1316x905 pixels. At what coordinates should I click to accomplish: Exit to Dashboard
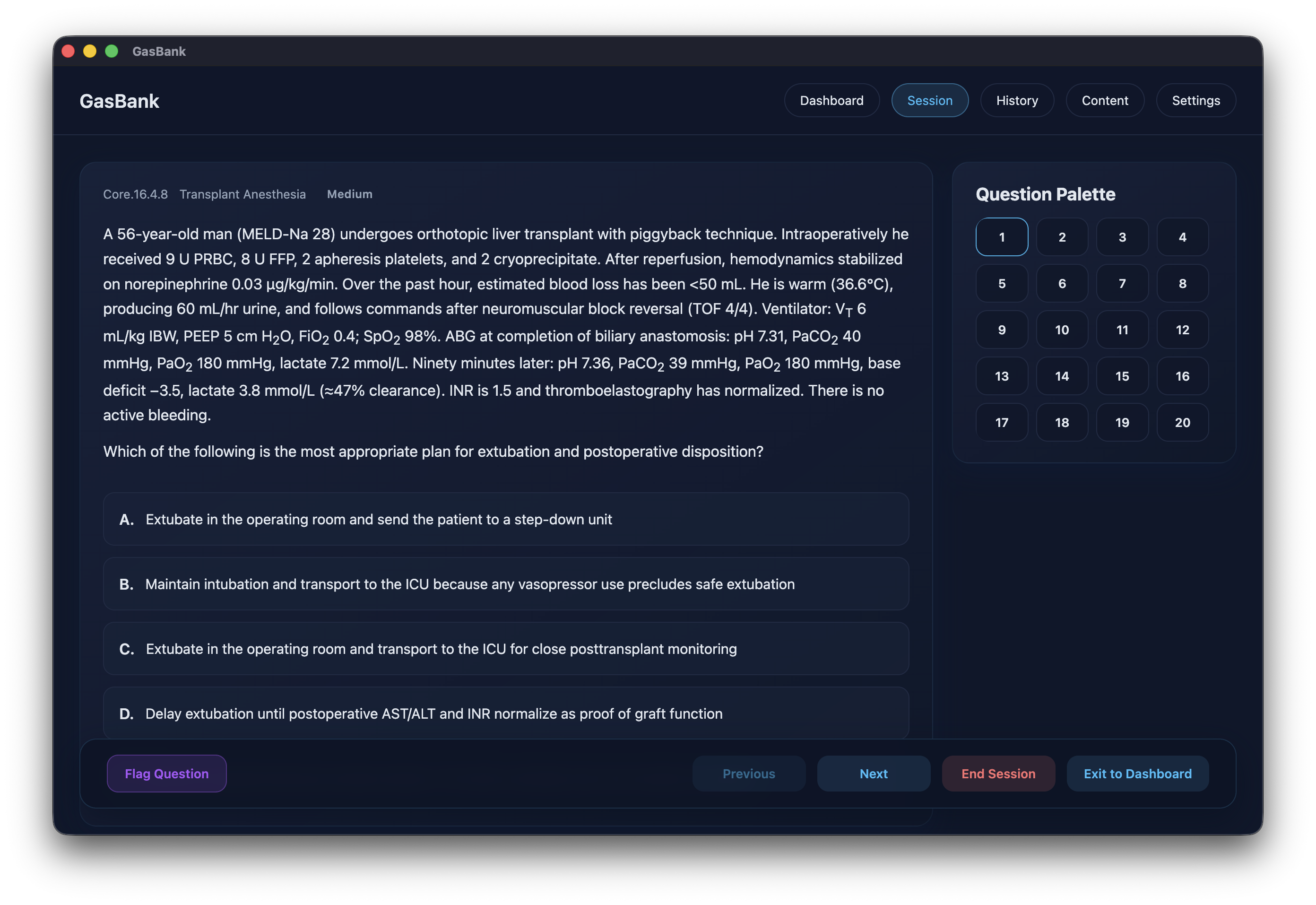click(1137, 774)
